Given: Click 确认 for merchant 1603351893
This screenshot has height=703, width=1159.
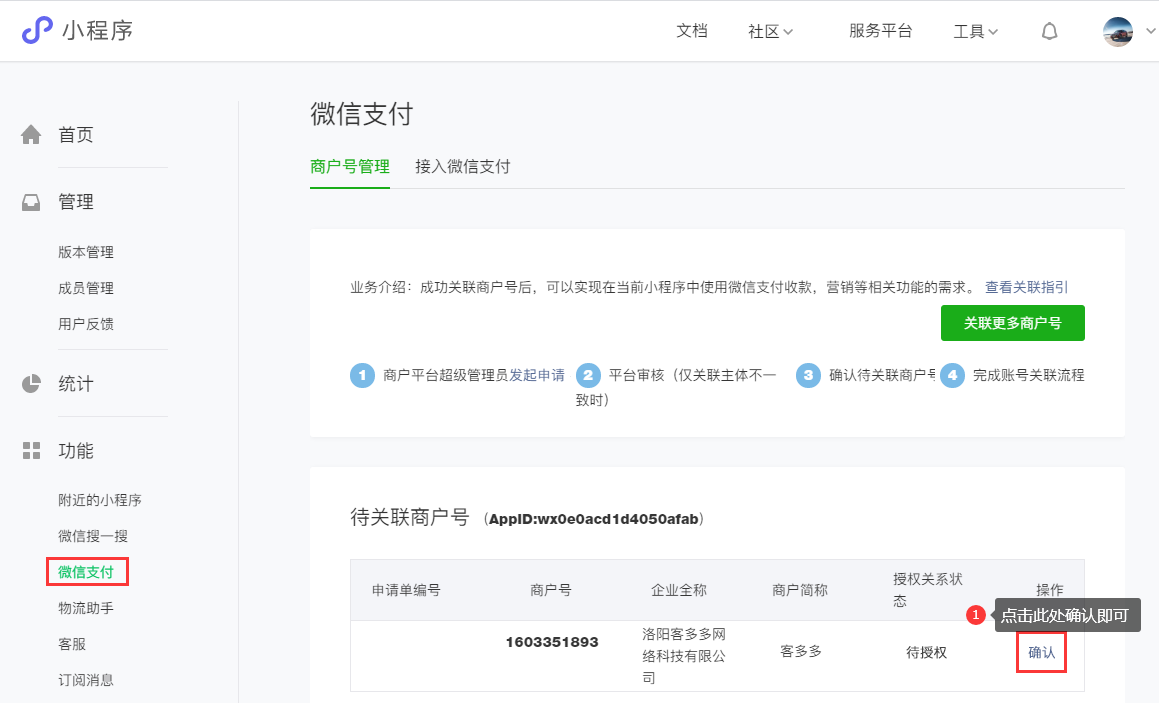Looking at the screenshot, I should click(x=1041, y=652).
